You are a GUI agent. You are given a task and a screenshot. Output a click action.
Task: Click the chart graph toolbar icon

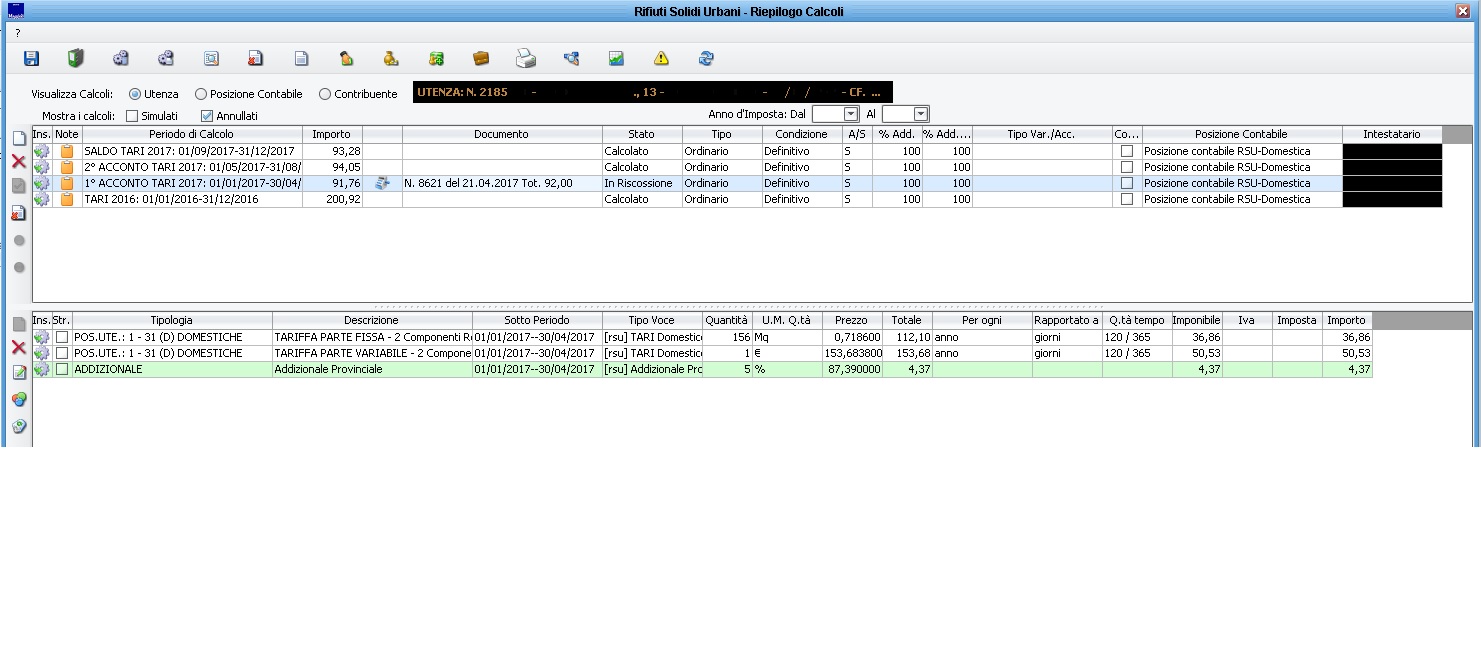pyautogui.click(x=616, y=59)
